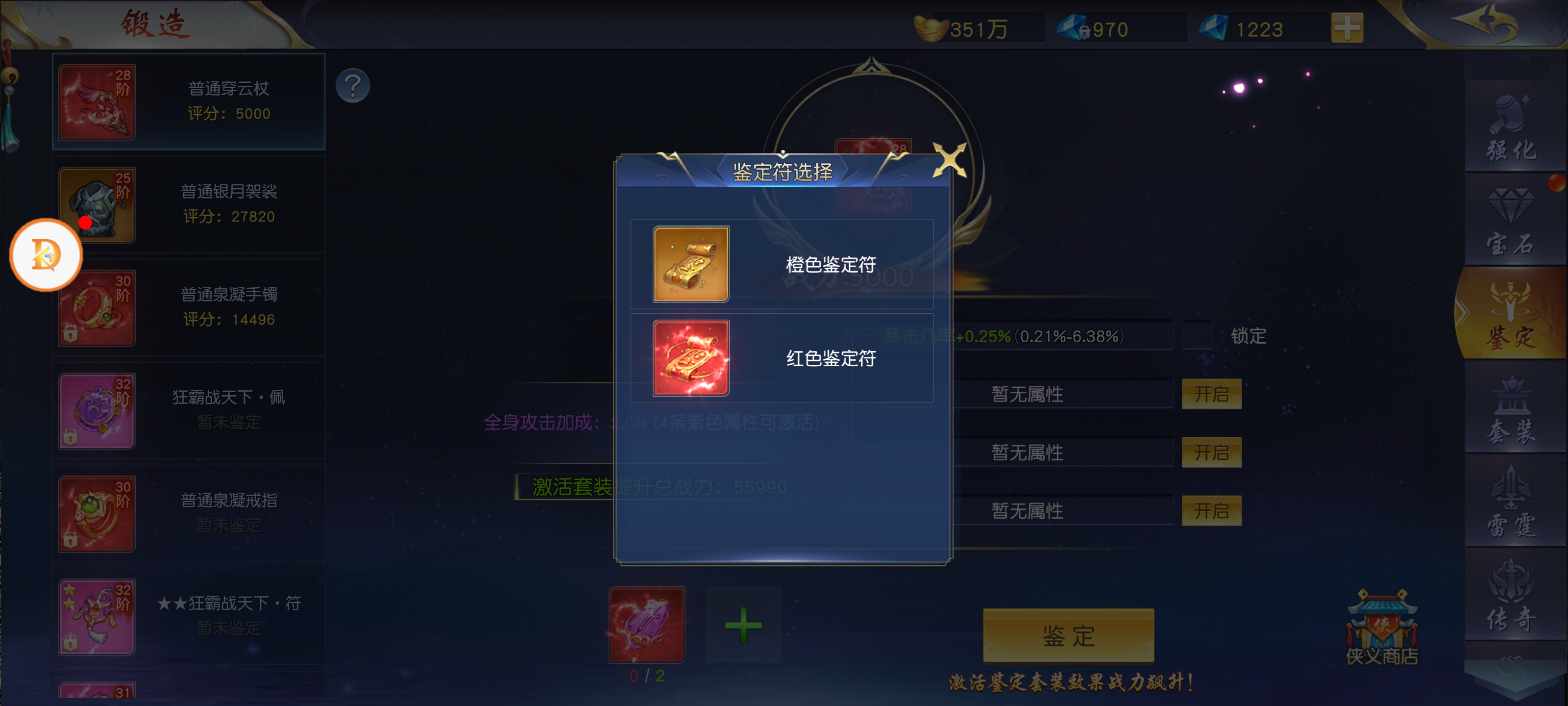Image resolution: width=1568 pixels, height=706 pixels.
Task: Switch to the 套装 tab
Action: pos(1512,408)
